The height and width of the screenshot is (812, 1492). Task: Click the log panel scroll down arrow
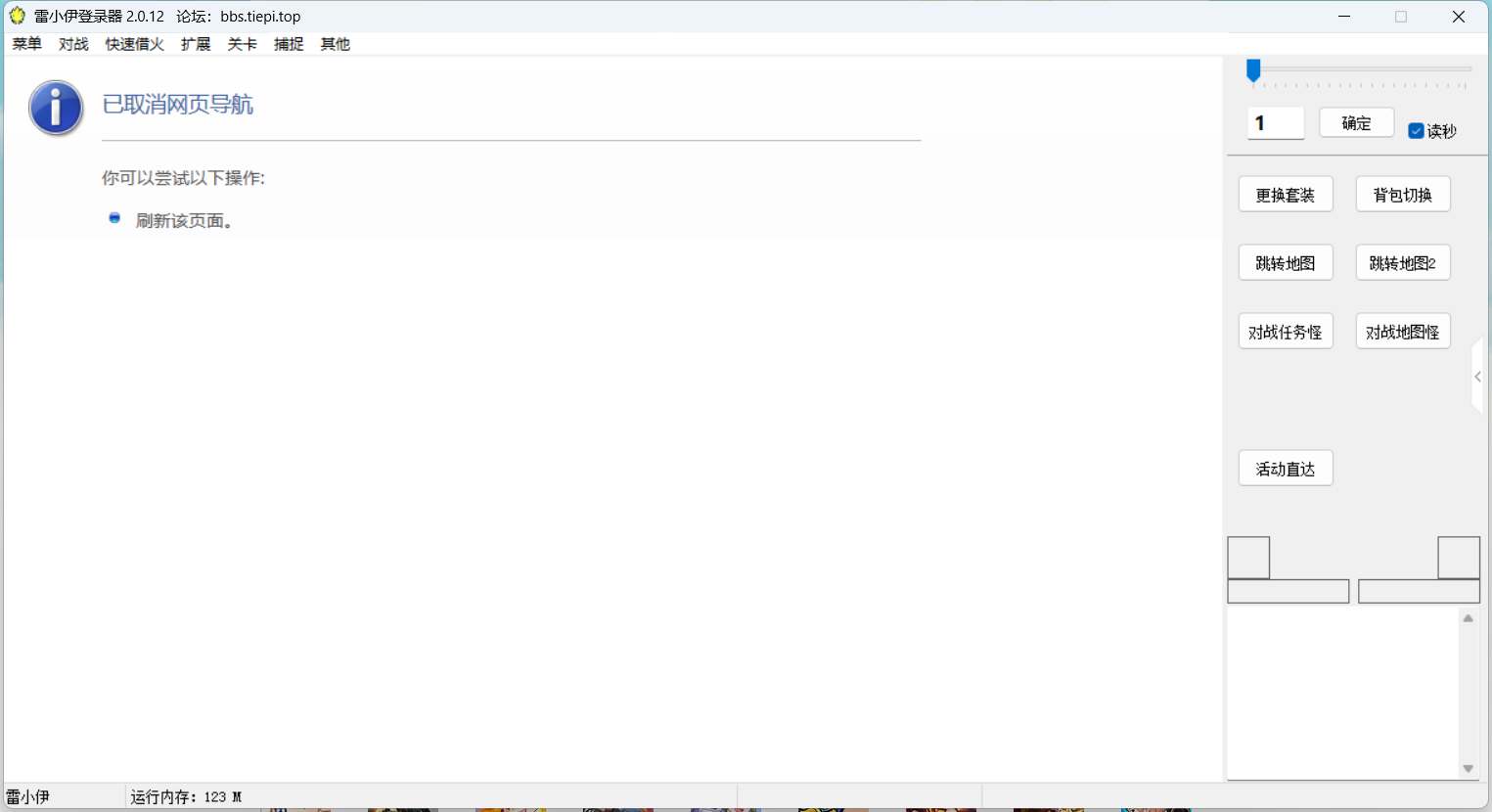click(1468, 769)
